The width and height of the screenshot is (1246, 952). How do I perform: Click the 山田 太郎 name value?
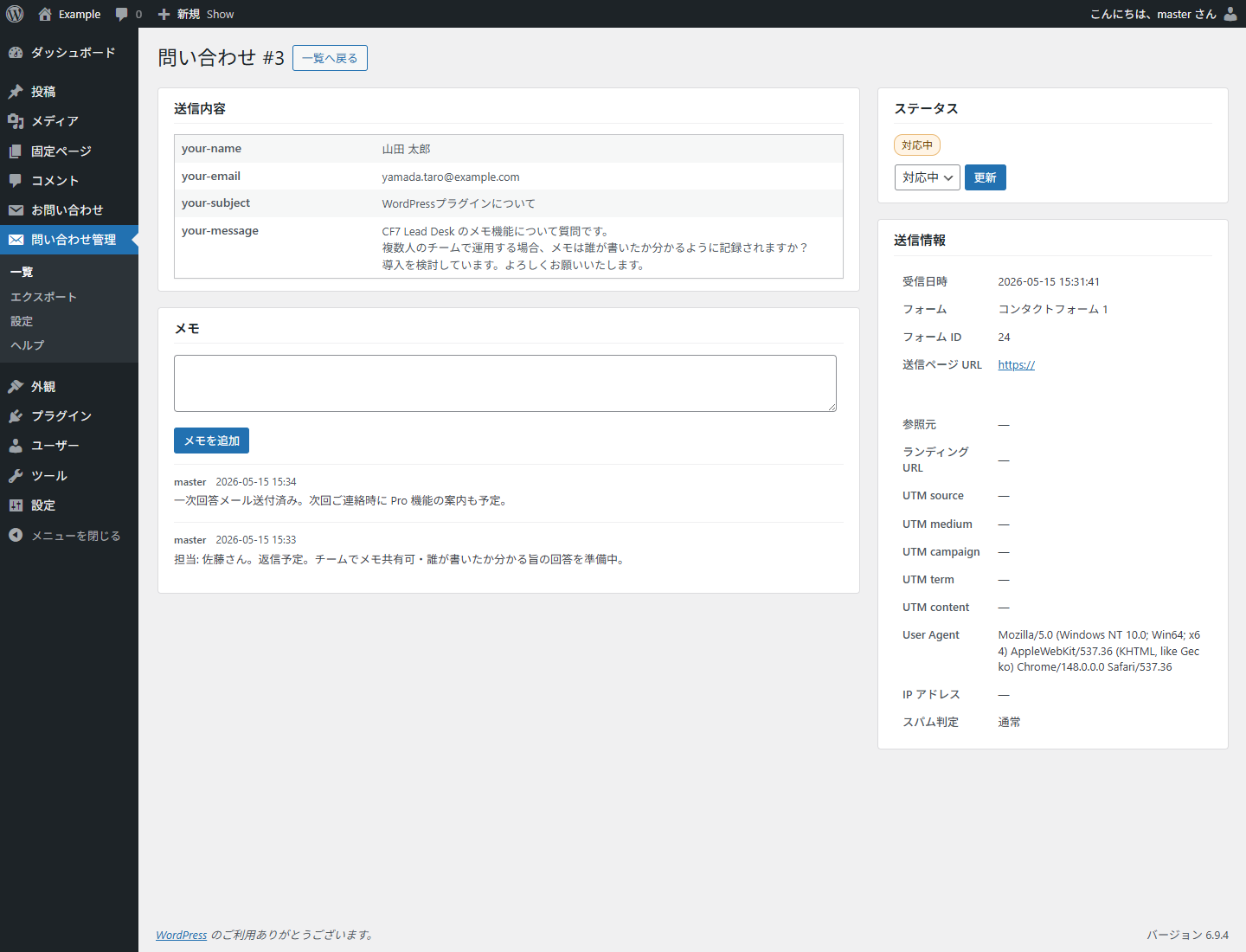(407, 149)
